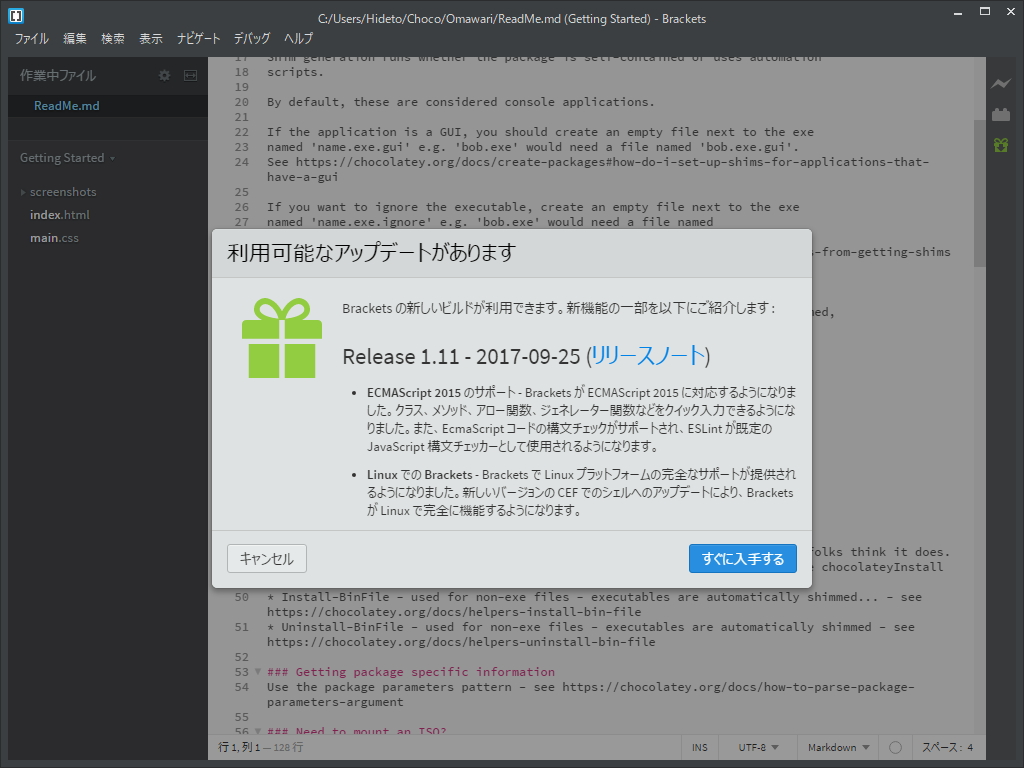Open the デバッグ menu

click(251, 38)
